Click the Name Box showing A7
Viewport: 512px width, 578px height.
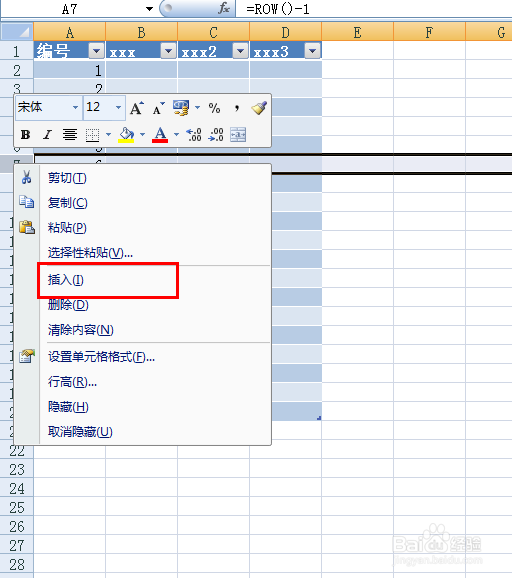tap(70, 9)
